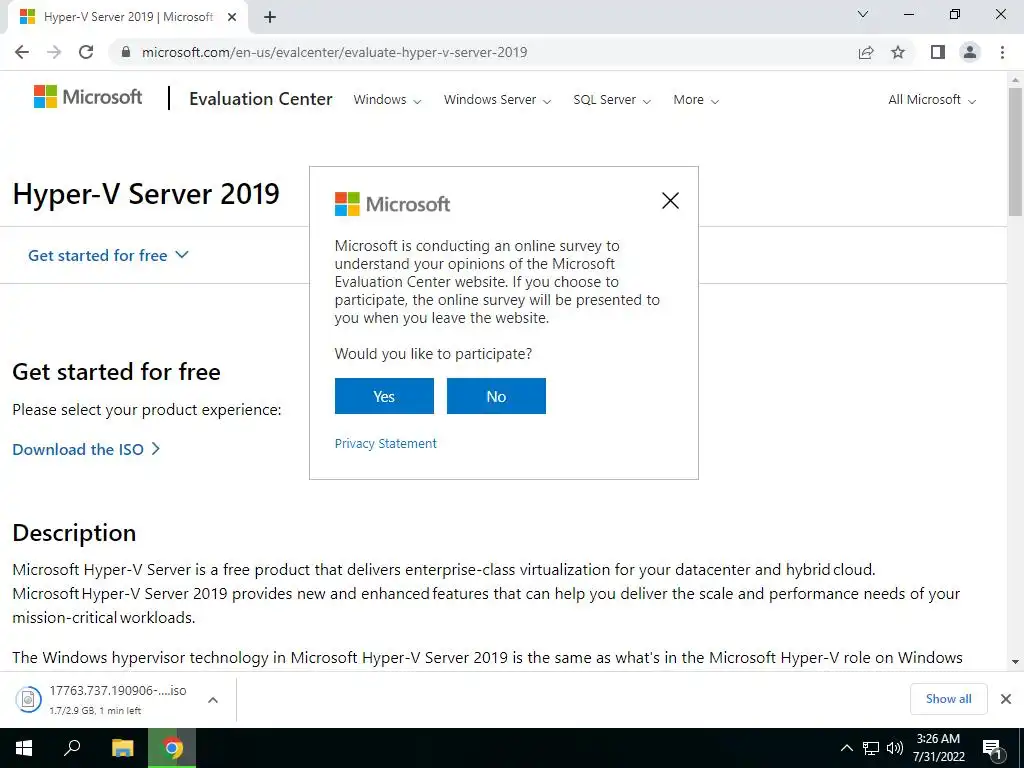
Task: Open the Privacy Statement link
Action: pyautogui.click(x=385, y=443)
